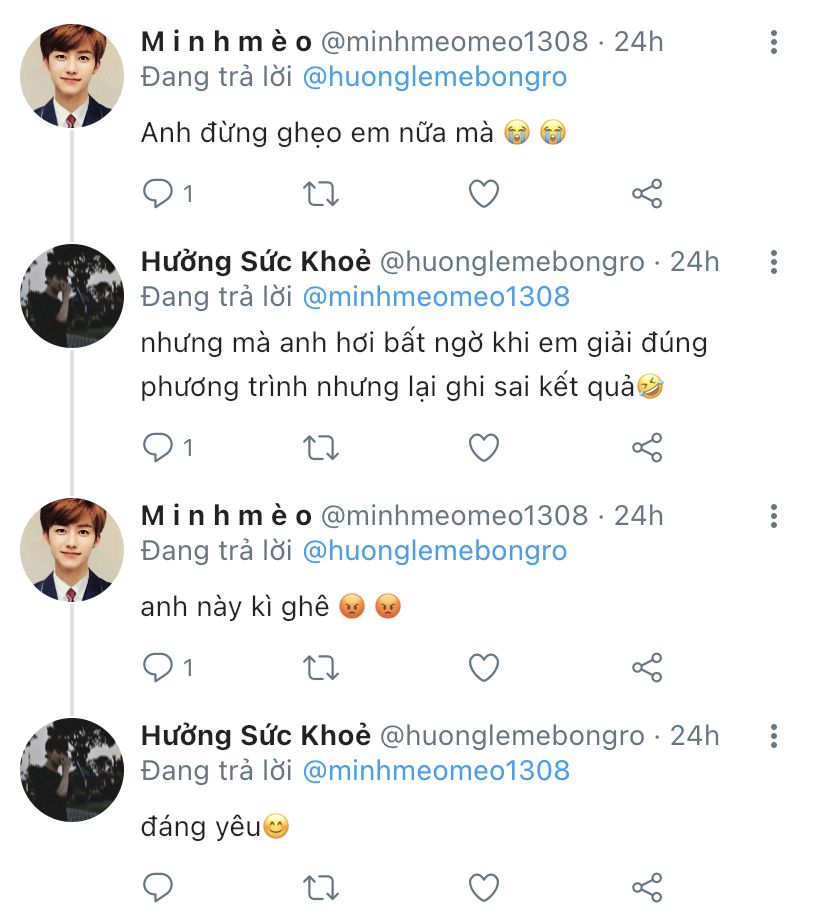This screenshot has height=916, width=828.
Task: Open the 'Hưởng Sức Khoẻ' name on the second tweet
Action: [x=256, y=262]
